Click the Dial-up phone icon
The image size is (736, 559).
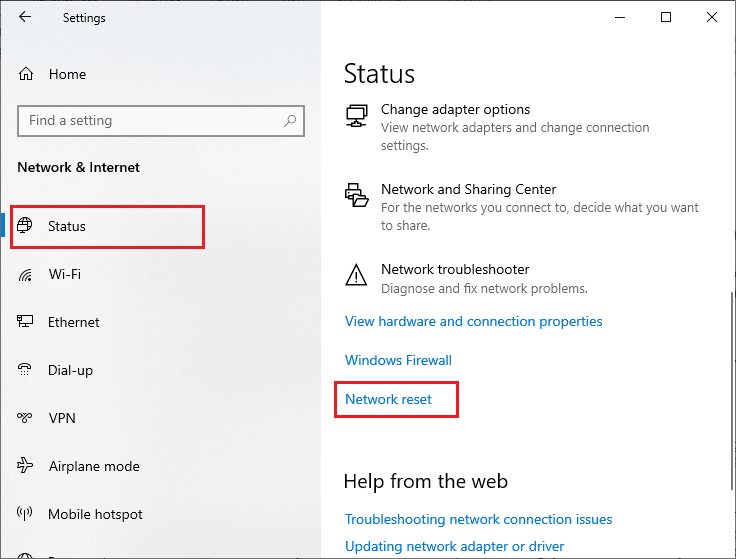coord(24,370)
